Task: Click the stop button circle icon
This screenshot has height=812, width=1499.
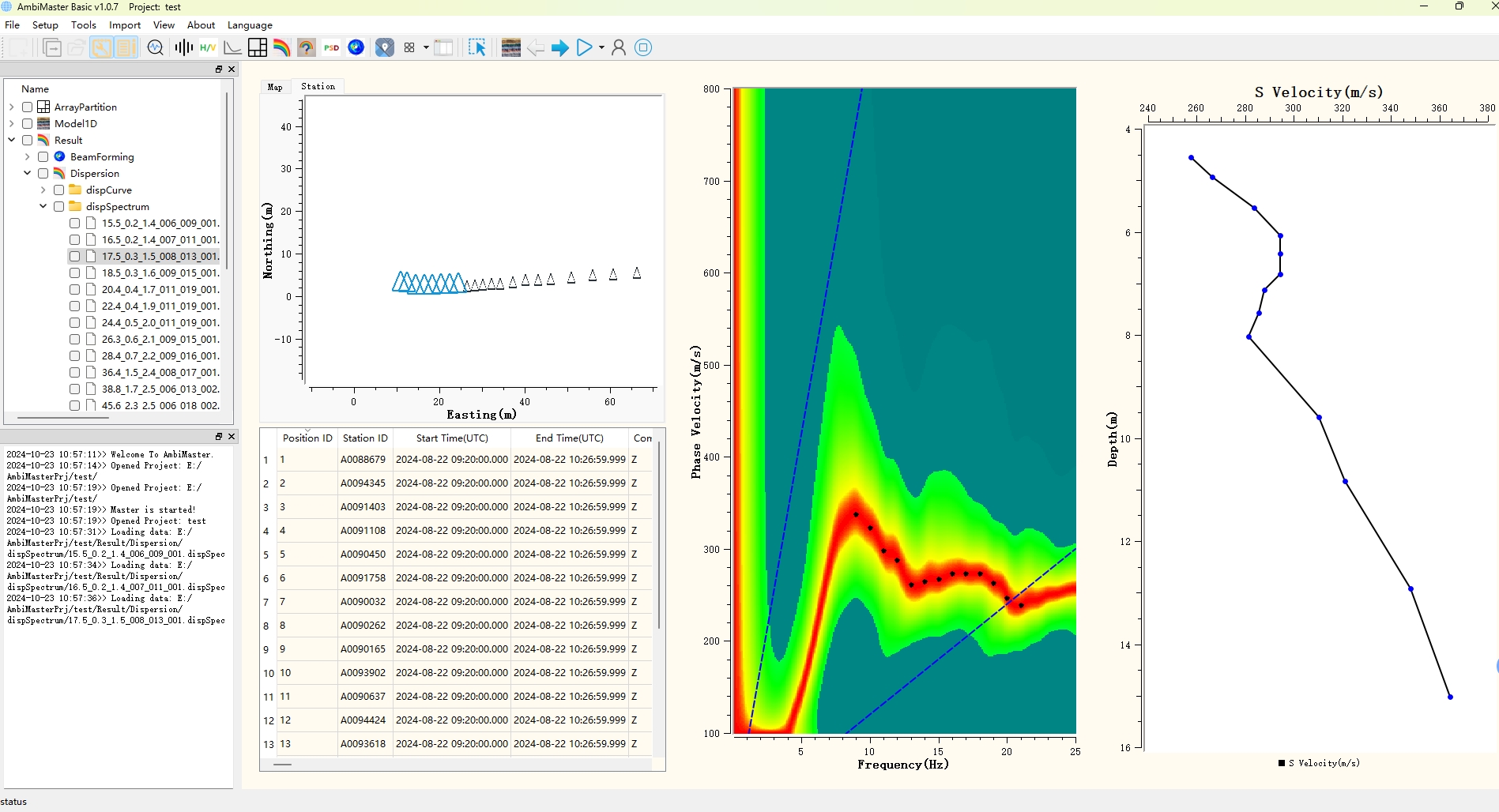Action: [643, 47]
